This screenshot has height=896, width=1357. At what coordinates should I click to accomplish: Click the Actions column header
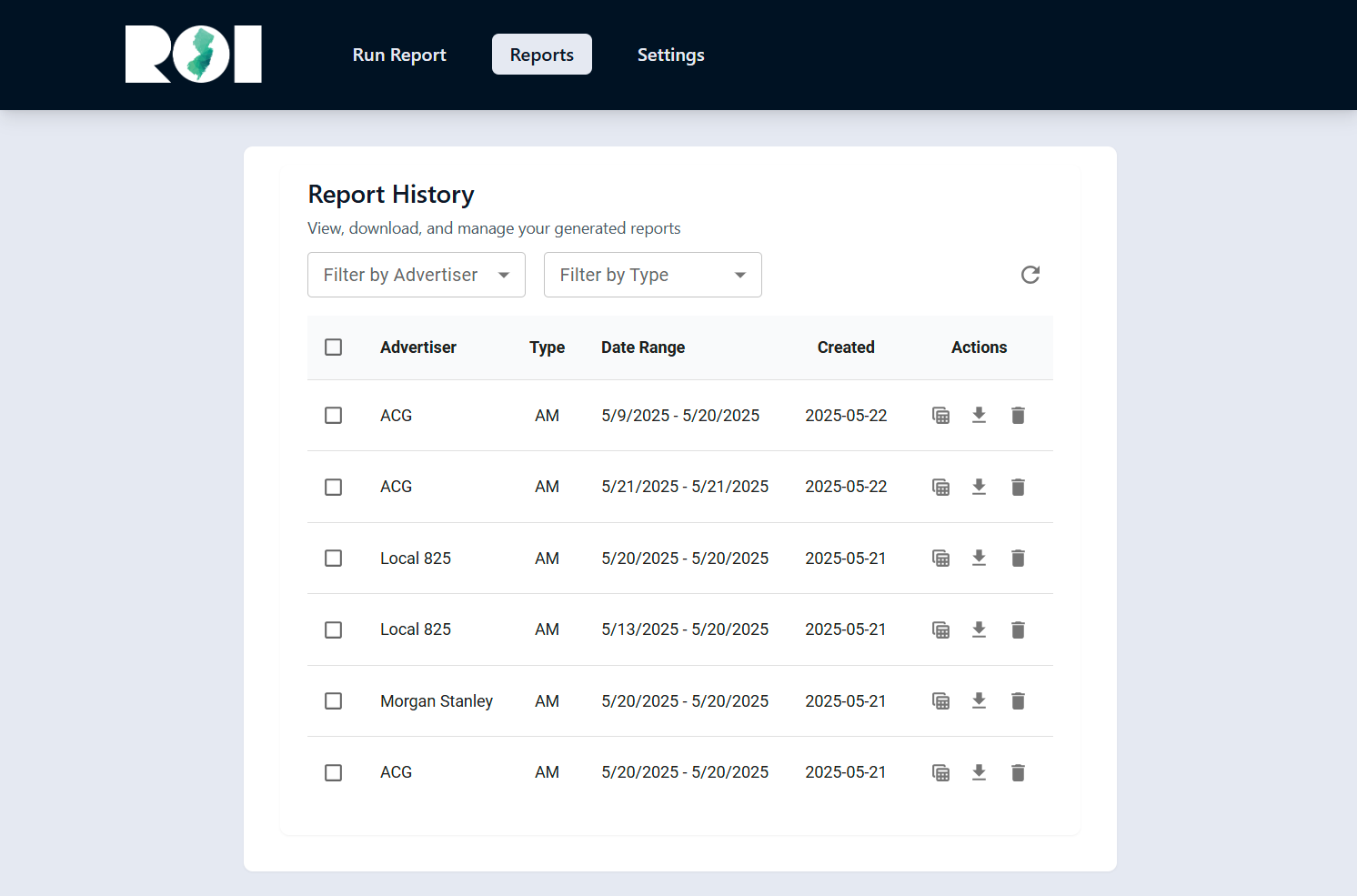980,347
